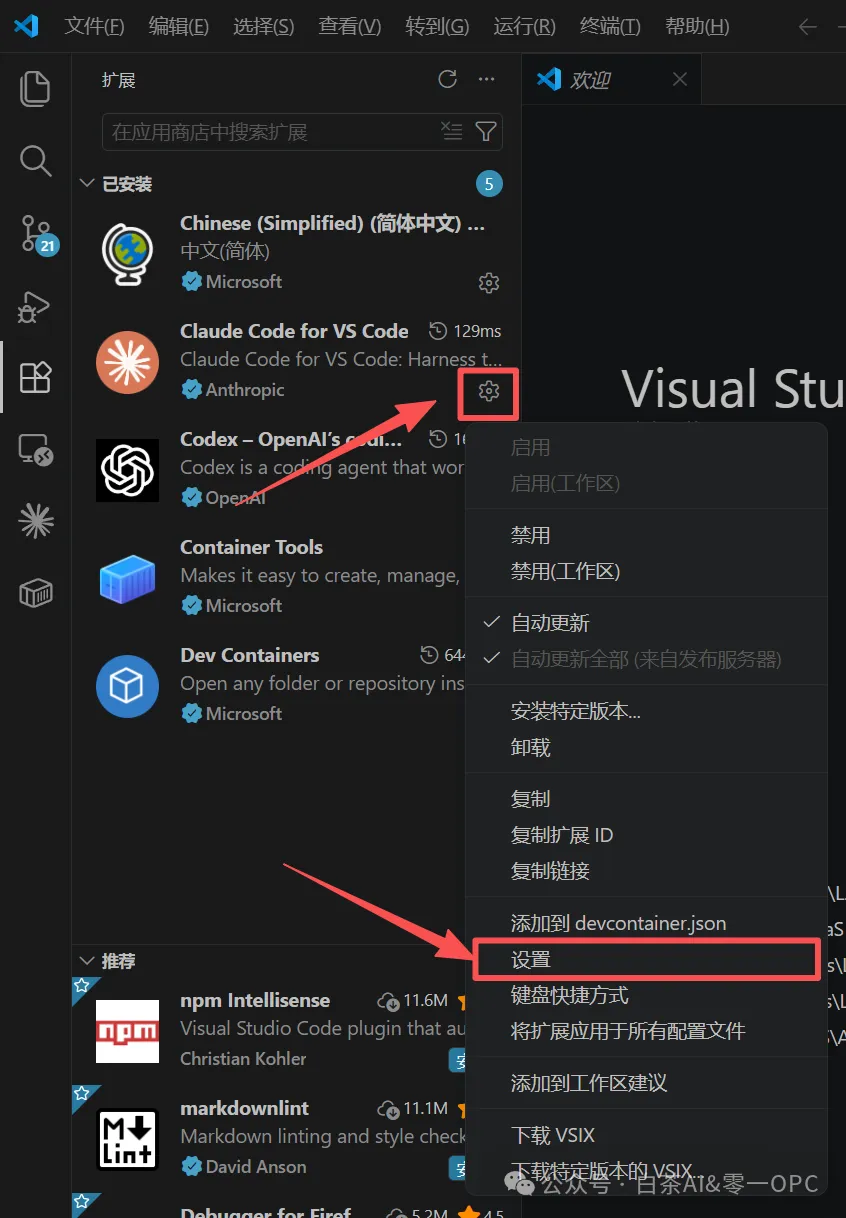Choose 复制扩展 ID menu entry
Screen dimensions: 846x1218
(562, 835)
